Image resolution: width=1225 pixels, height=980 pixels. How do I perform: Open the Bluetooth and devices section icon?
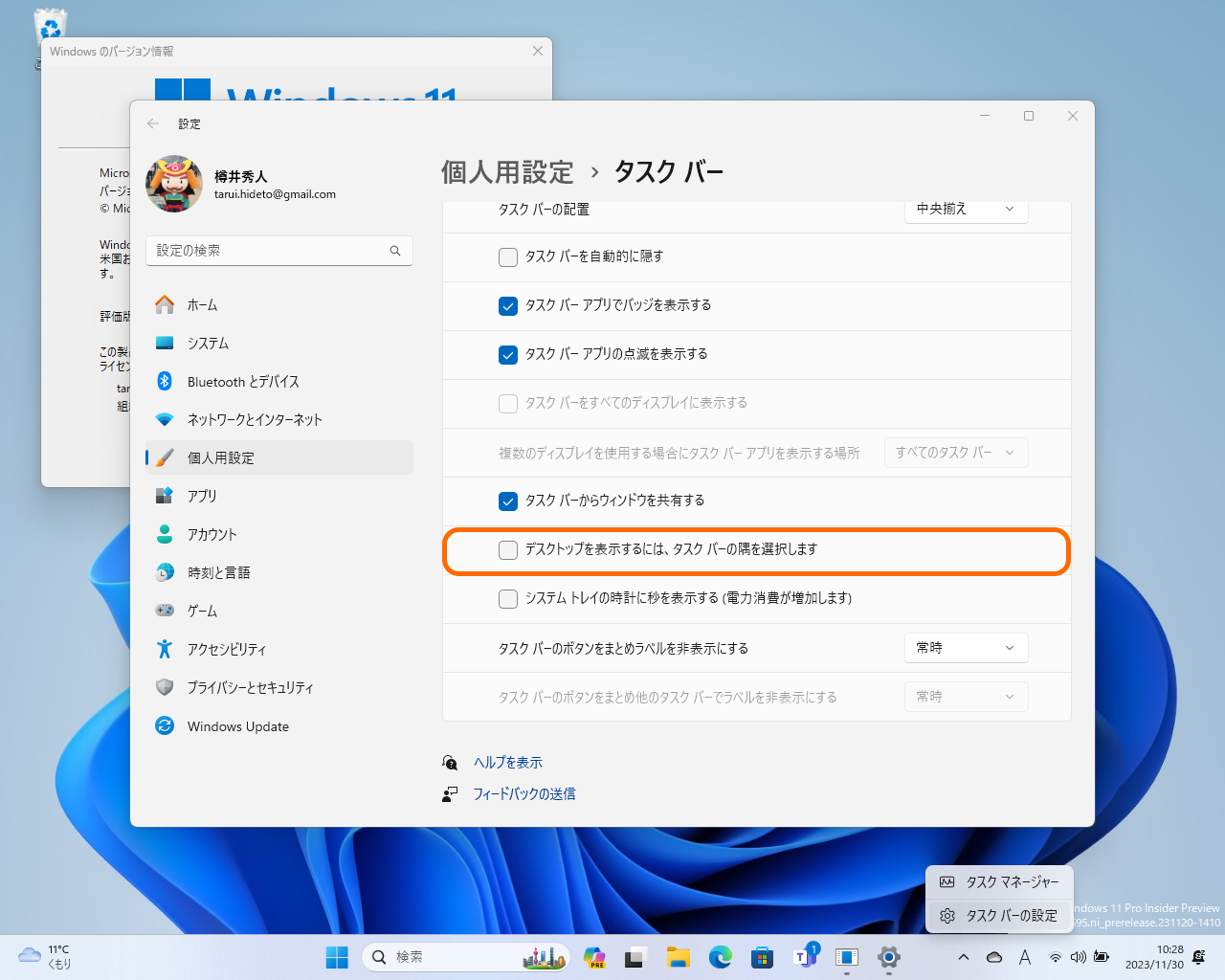[x=164, y=381]
